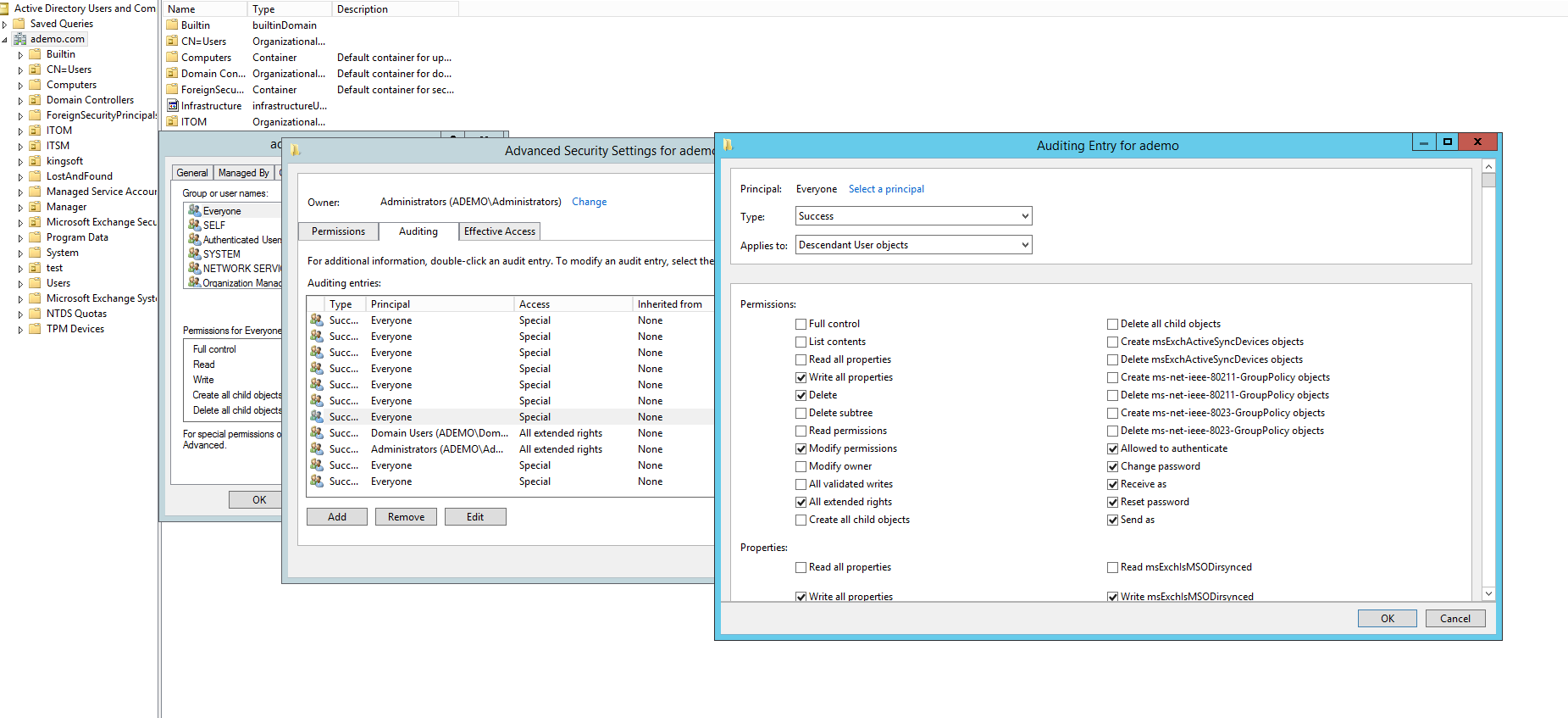Switch to the Permissions tab
Image resolution: width=1568 pixels, height=718 pixels.
(338, 231)
